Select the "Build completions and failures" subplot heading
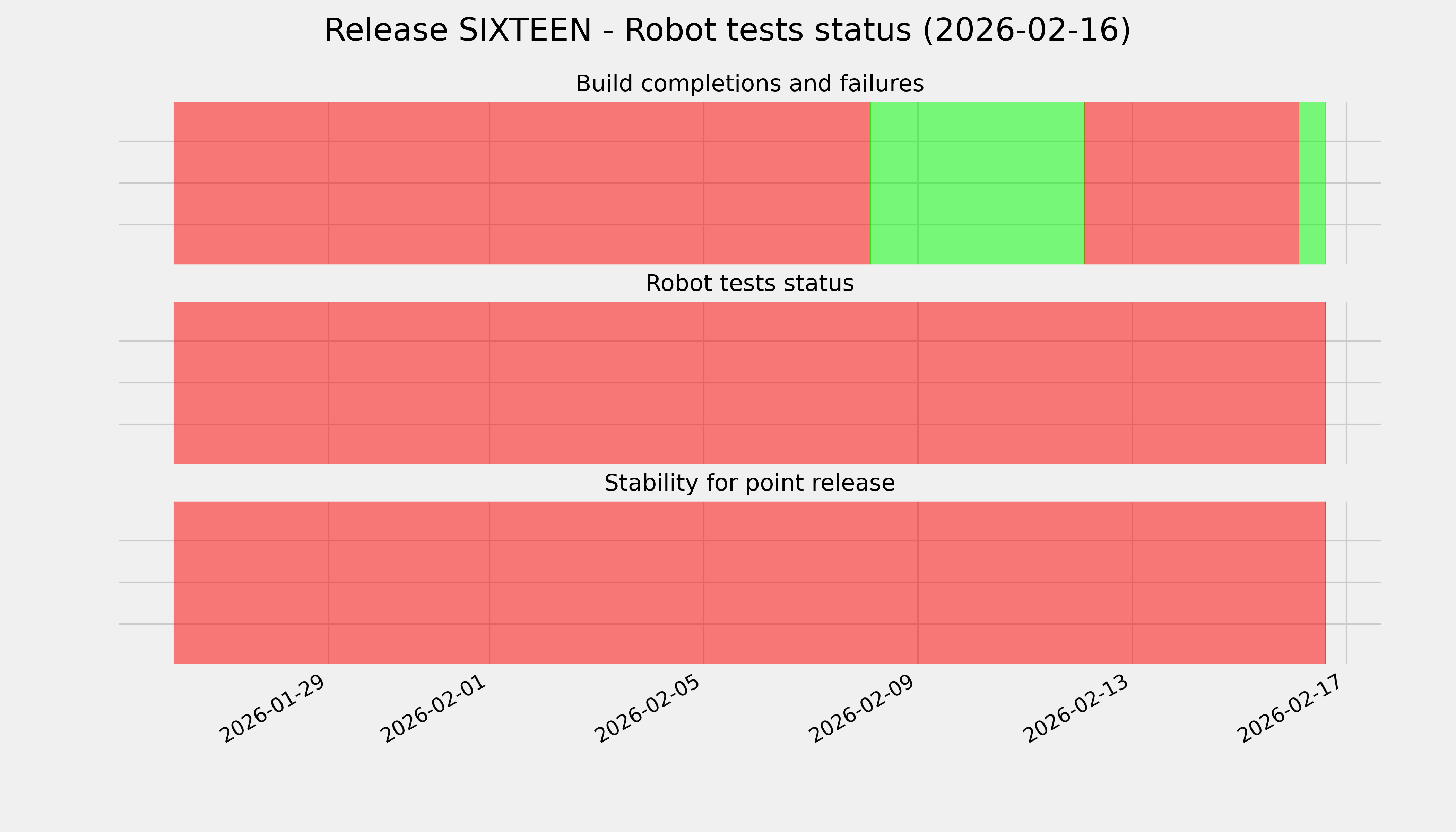This screenshot has width=1456, height=832. point(749,84)
